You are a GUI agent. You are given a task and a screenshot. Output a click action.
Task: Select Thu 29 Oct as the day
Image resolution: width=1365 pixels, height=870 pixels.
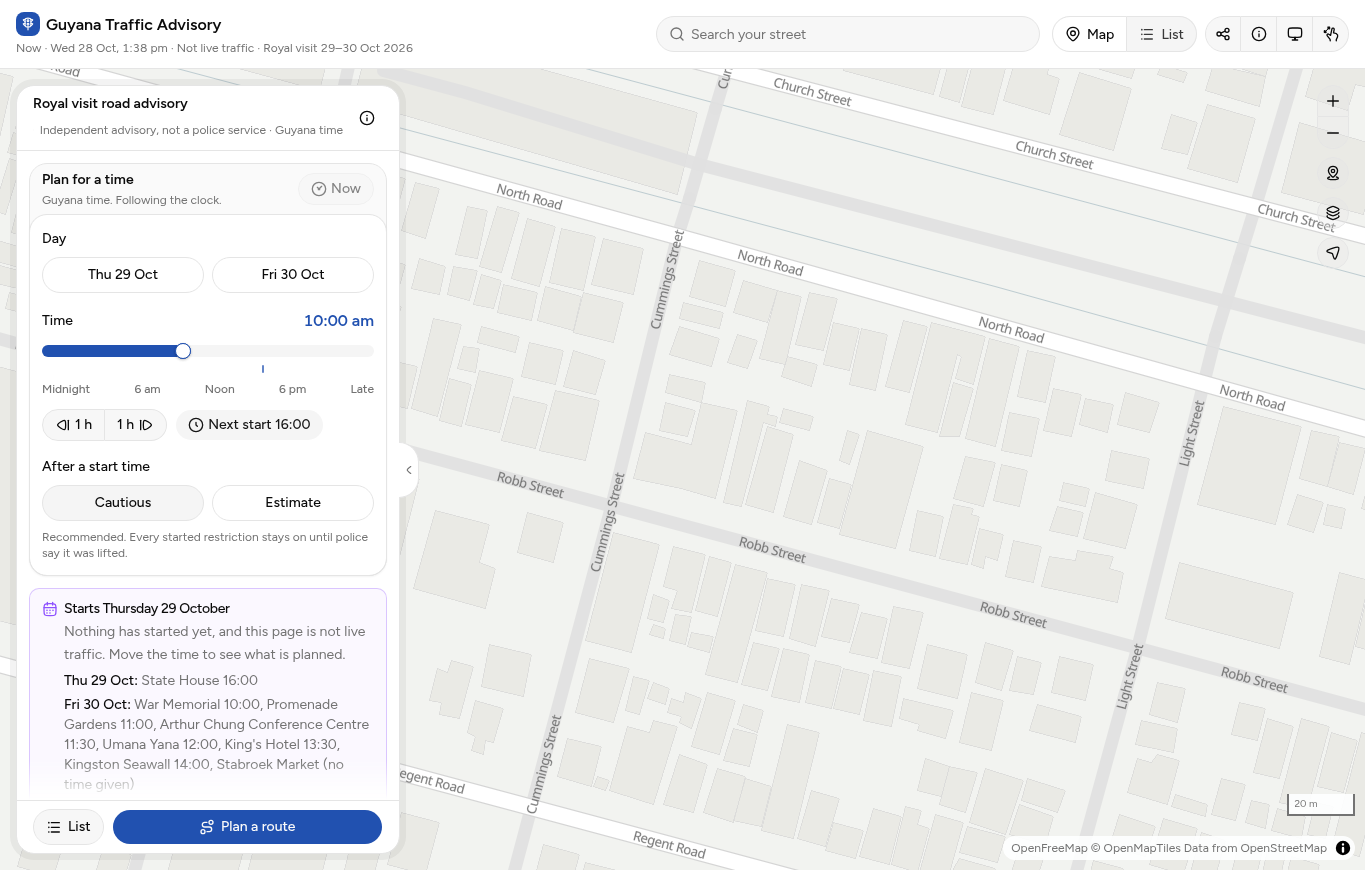[123, 274]
